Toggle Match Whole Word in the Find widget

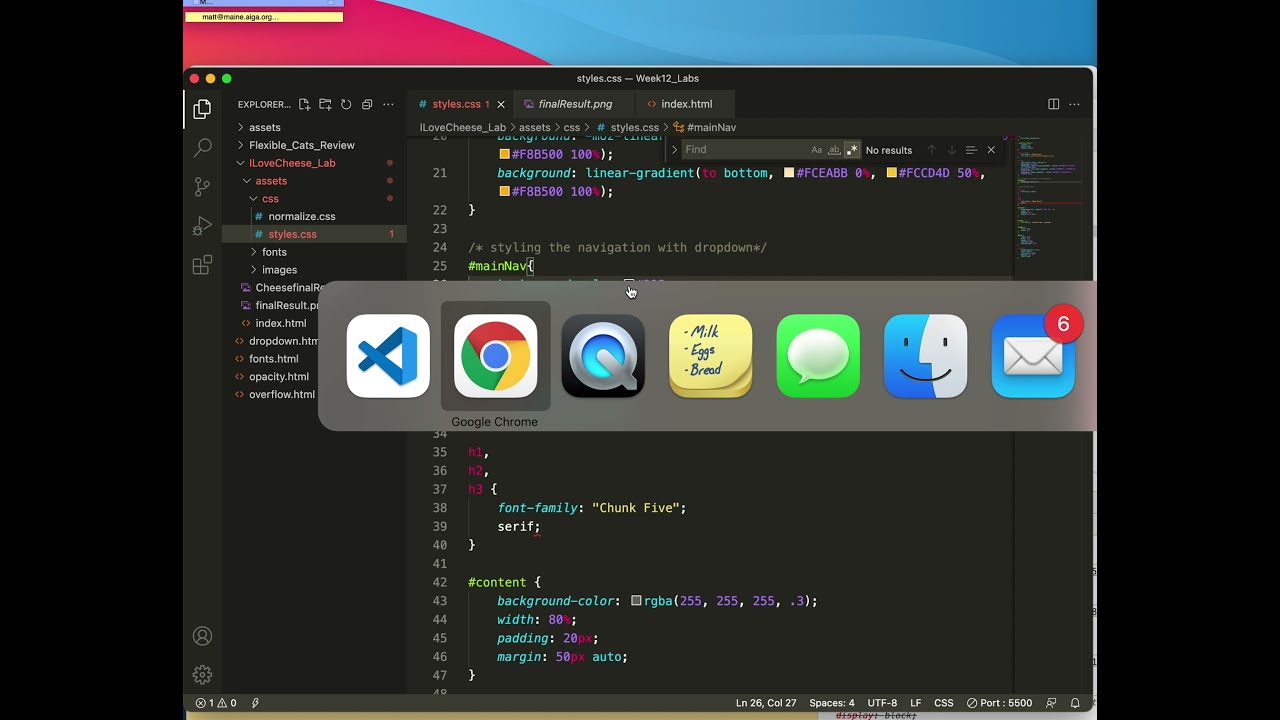point(834,150)
